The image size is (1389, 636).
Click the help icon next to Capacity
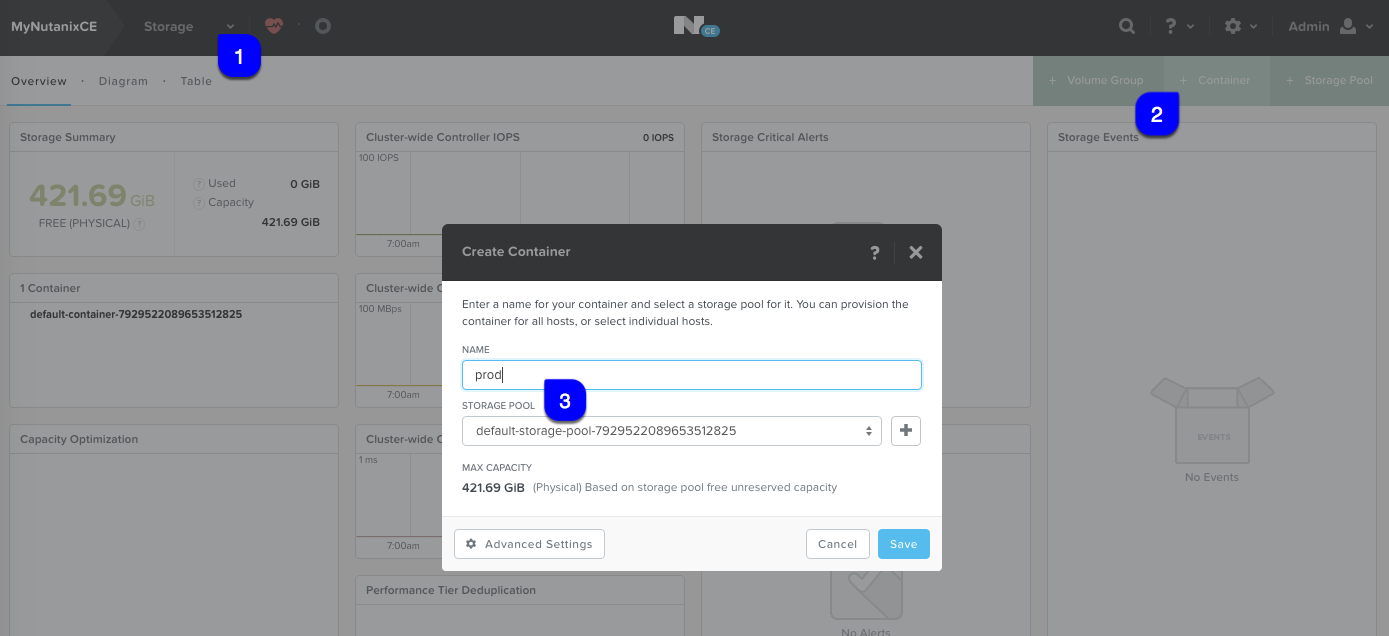198,203
